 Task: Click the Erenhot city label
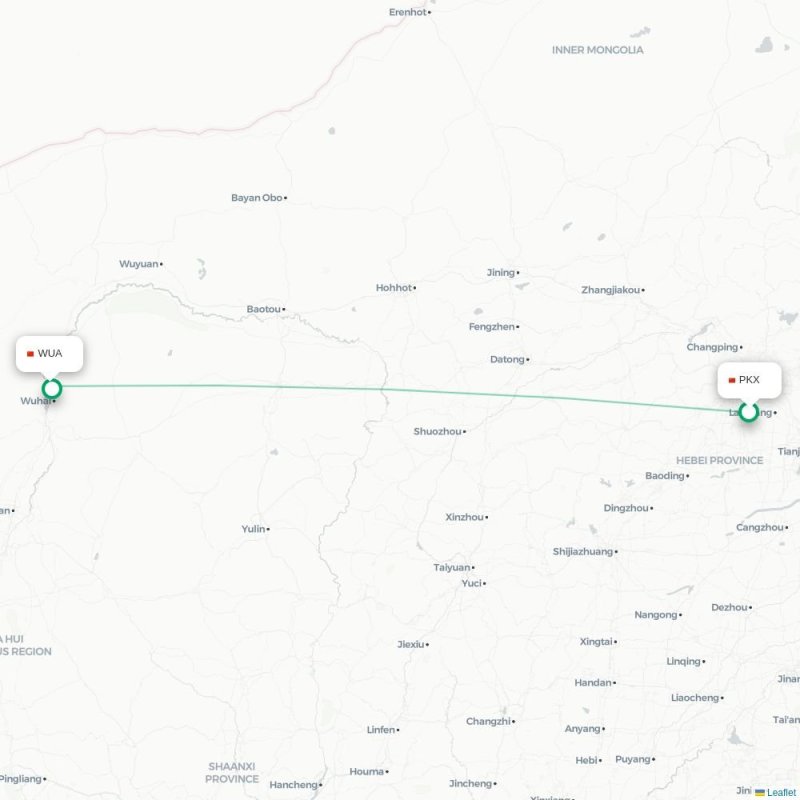[407, 12]
